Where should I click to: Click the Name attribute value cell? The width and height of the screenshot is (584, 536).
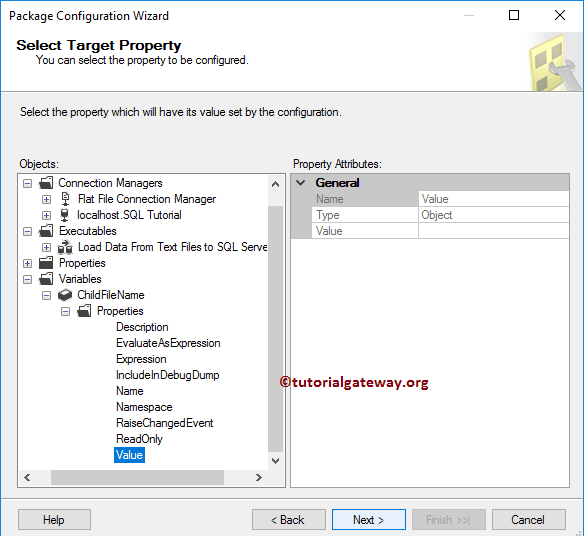pos(494,199)
